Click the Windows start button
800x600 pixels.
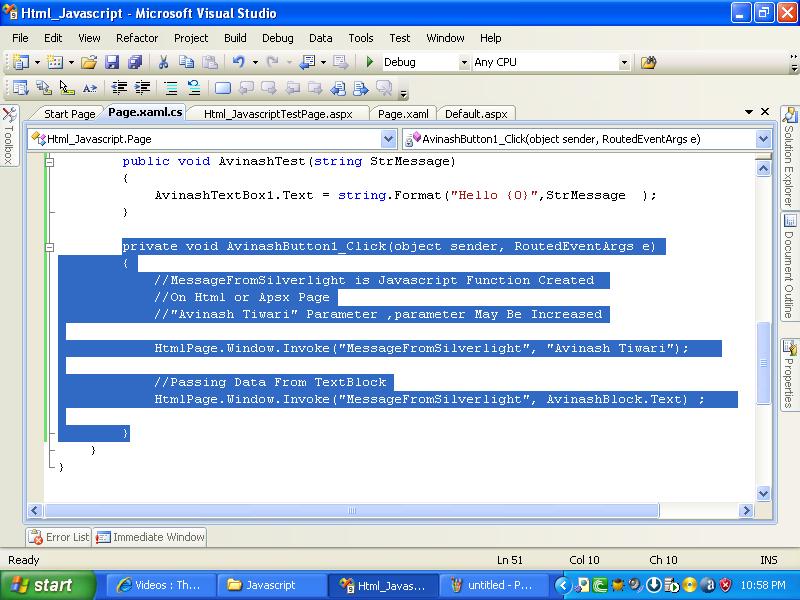47,585
